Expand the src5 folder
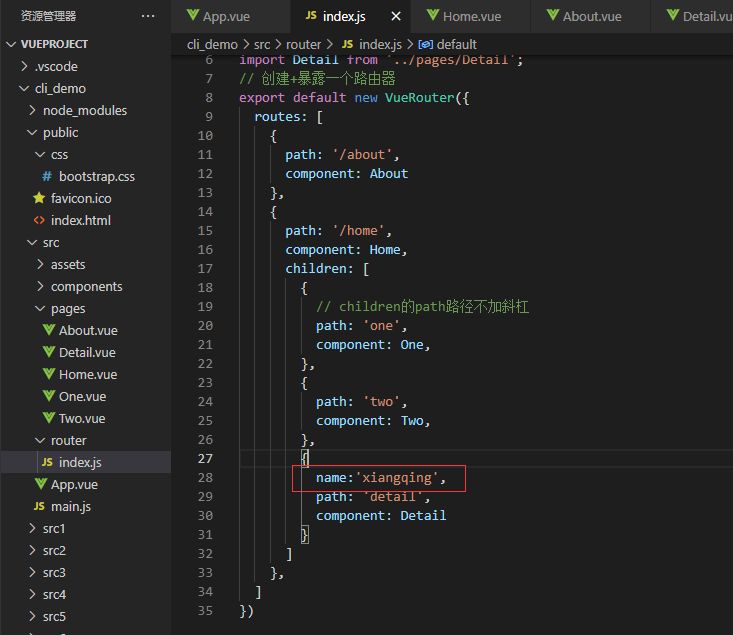Image resolution: width=733 pixels, height=635 pixels. click(32, 616)
